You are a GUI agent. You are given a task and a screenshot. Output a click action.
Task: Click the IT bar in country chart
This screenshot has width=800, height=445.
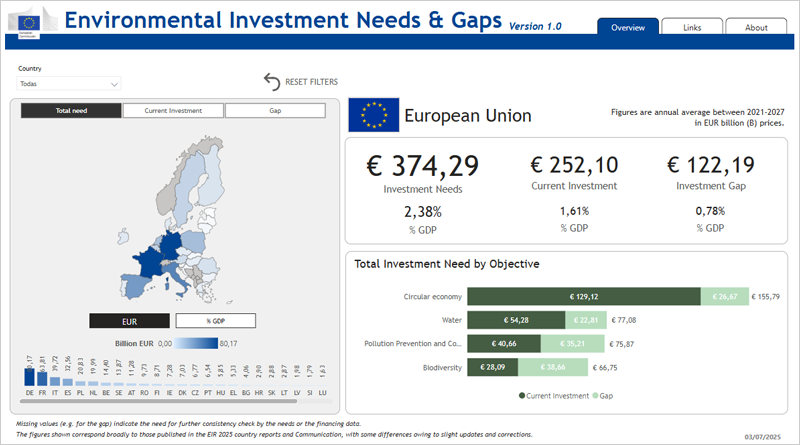pyautogui.click(x=55, y=381)
